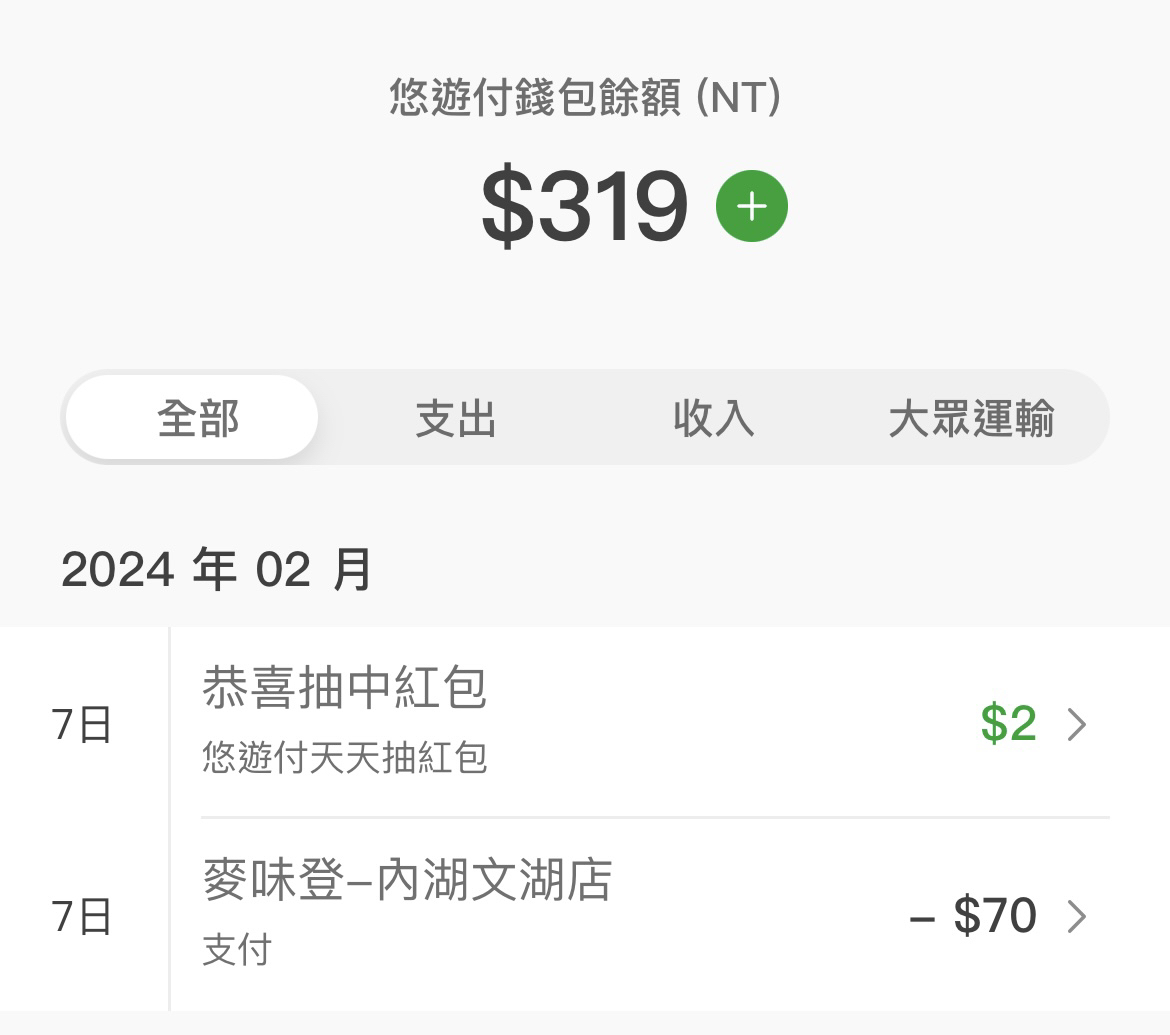Image resolution: width=1170 pixels, height=1035 pixels.
Task: Show the 大眾運輸 transactions tab
Action: click(x=971, y=418)
